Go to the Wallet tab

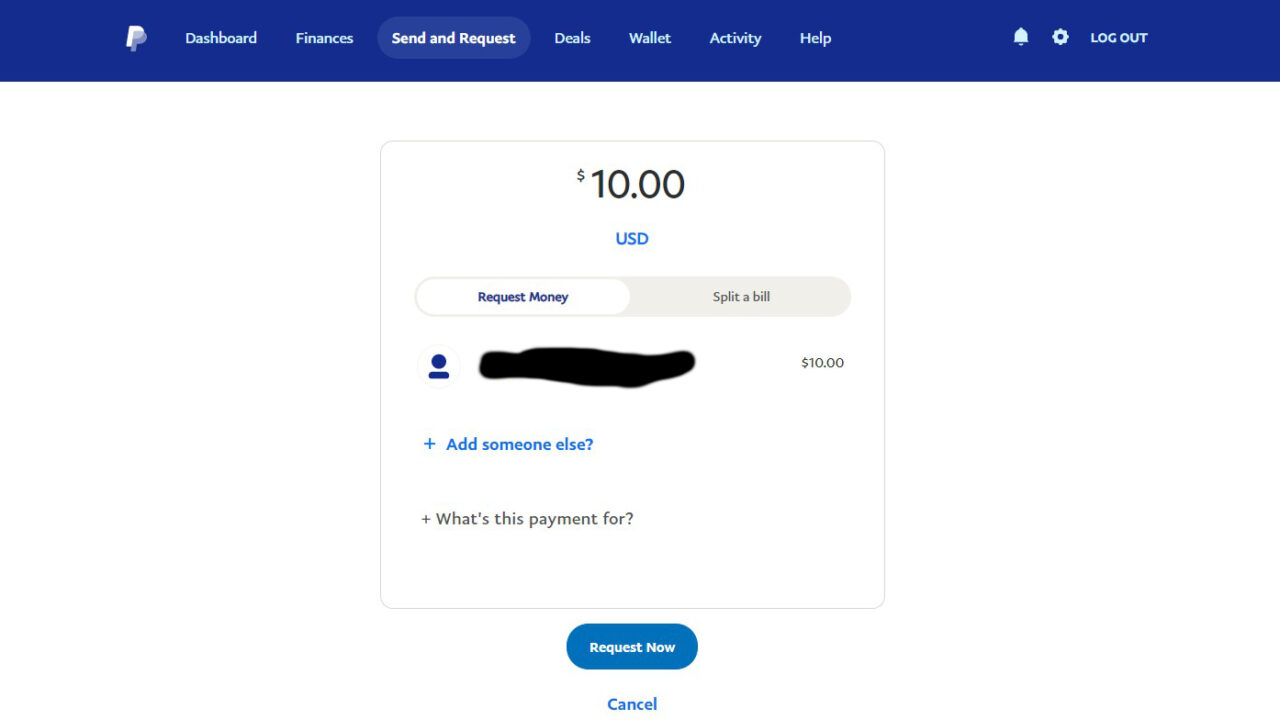coord(649,37)
